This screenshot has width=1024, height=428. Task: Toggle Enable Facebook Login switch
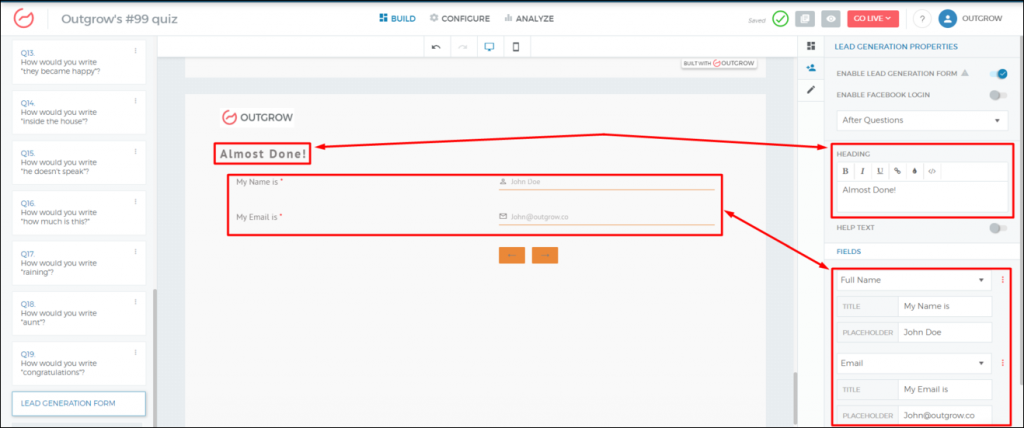tap(997, 95)
